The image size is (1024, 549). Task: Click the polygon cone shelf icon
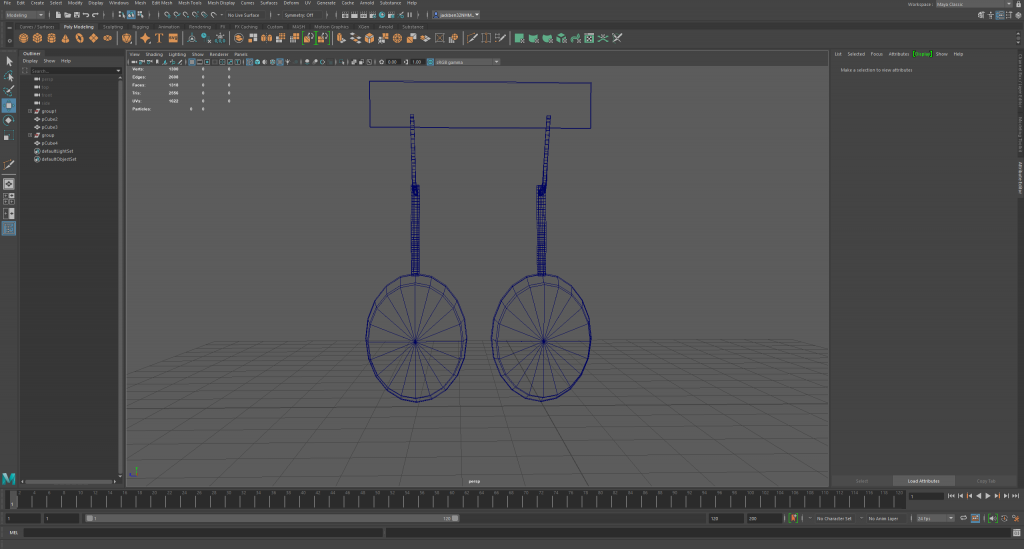click(x=66, y=38)
